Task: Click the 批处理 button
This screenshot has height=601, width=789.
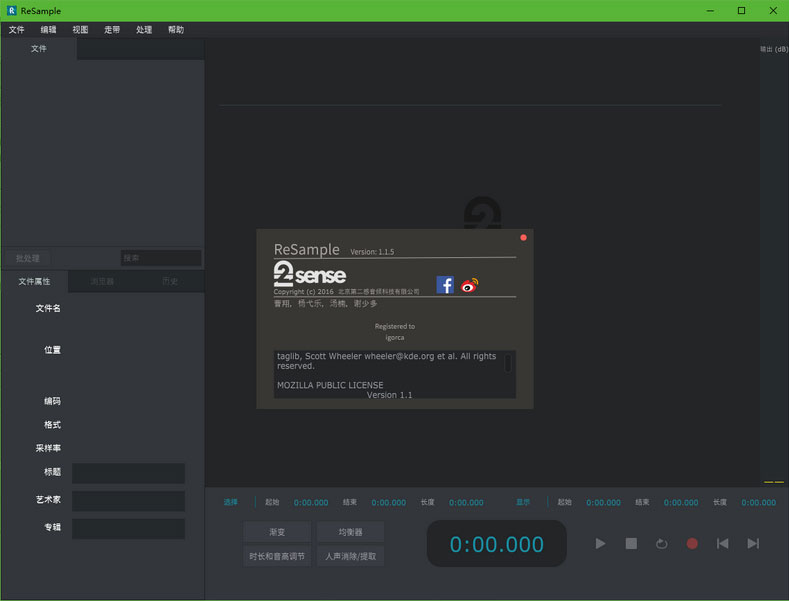Action: tap(27, 258)
